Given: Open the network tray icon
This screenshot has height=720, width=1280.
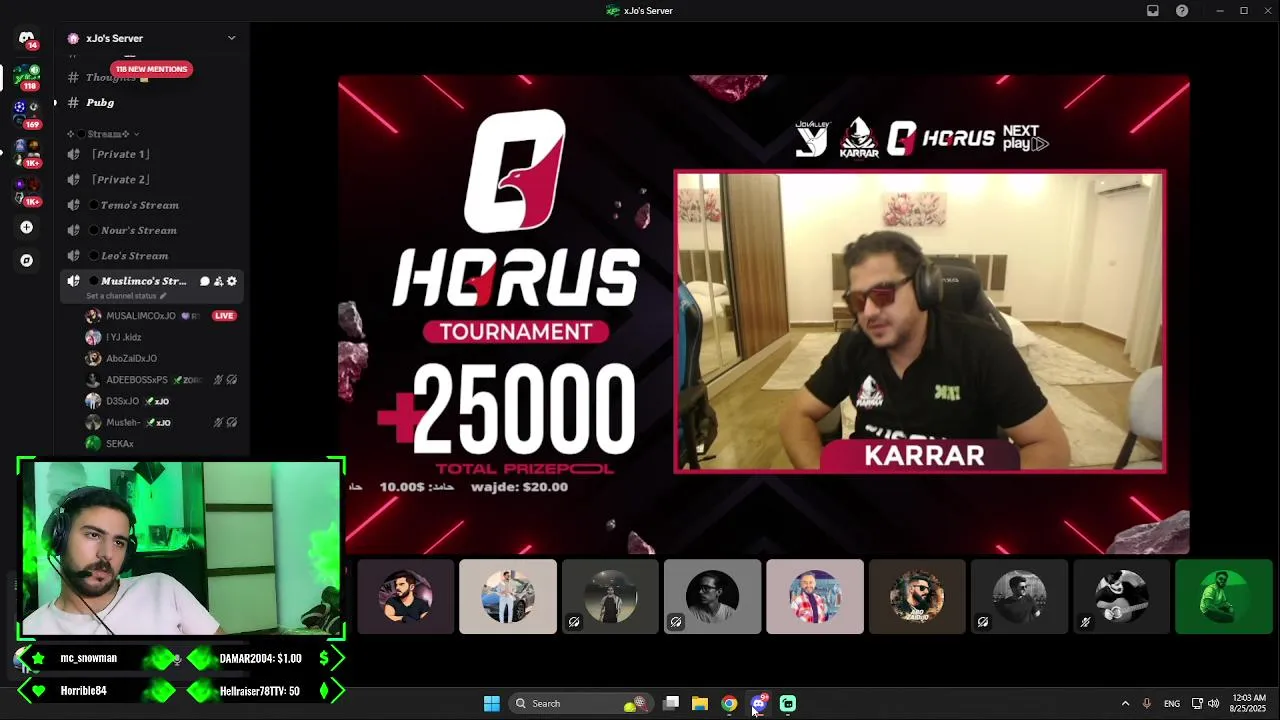Looking at the screenshot, I should [x=1197, y=704].
